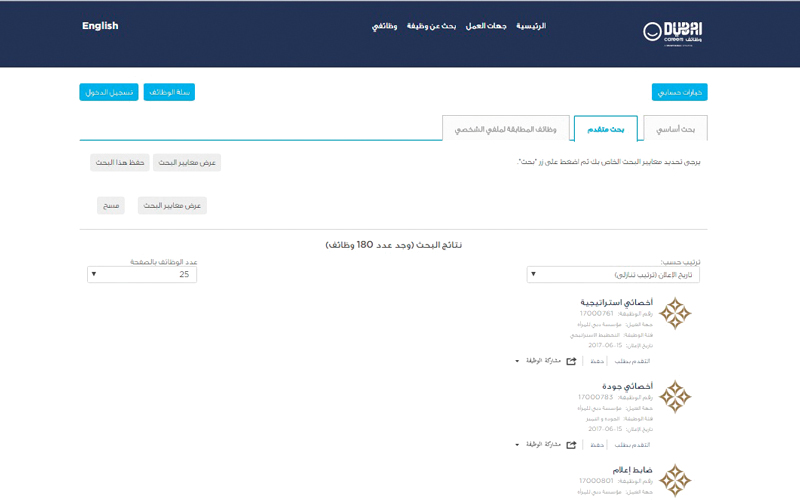This screenshot has height=500, width=800.
Task: Click employer logo beside أخصائي جودة
Action: [x=675, y=397]
